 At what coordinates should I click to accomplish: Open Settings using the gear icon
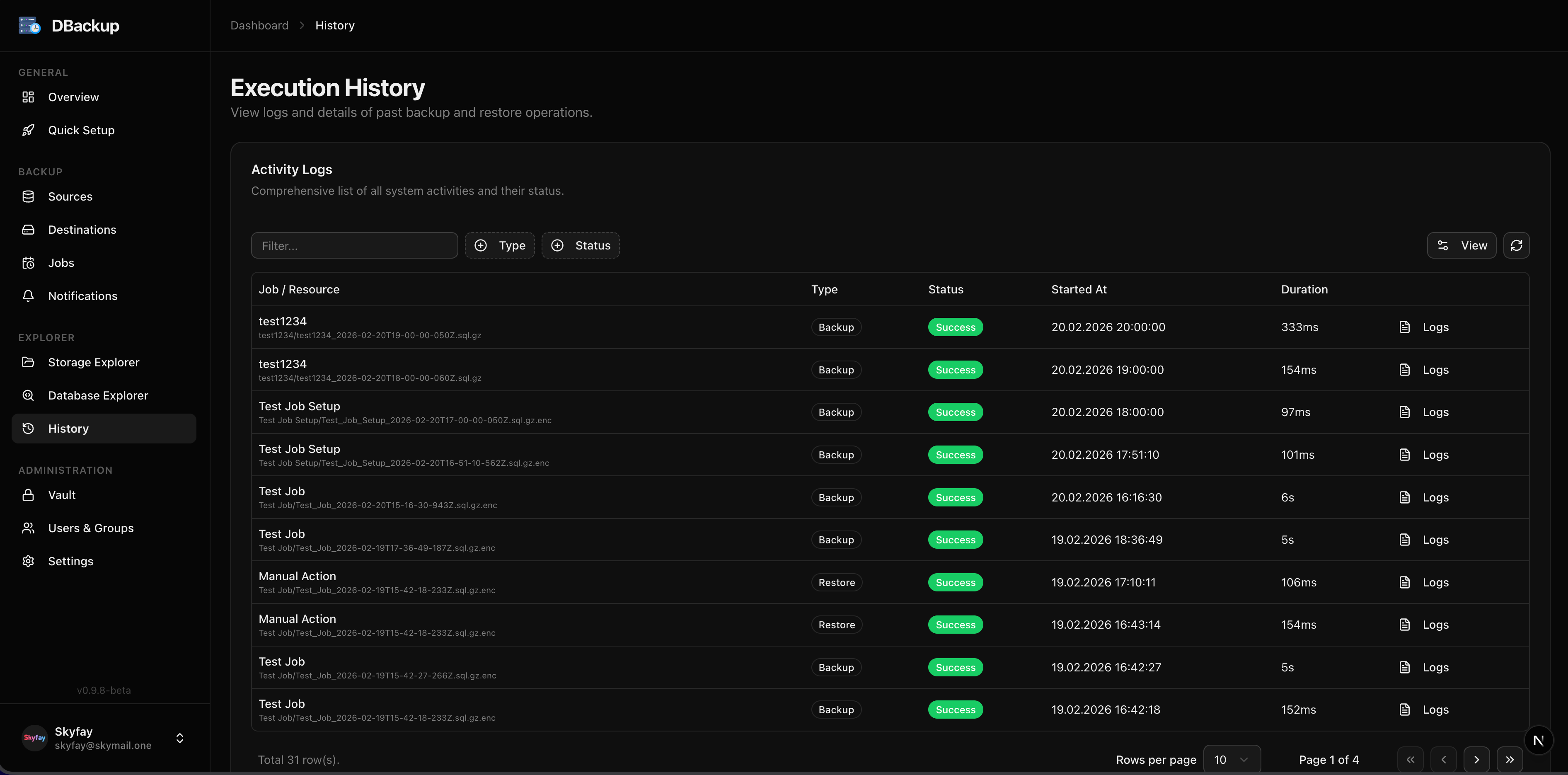[x=29, y=561]
